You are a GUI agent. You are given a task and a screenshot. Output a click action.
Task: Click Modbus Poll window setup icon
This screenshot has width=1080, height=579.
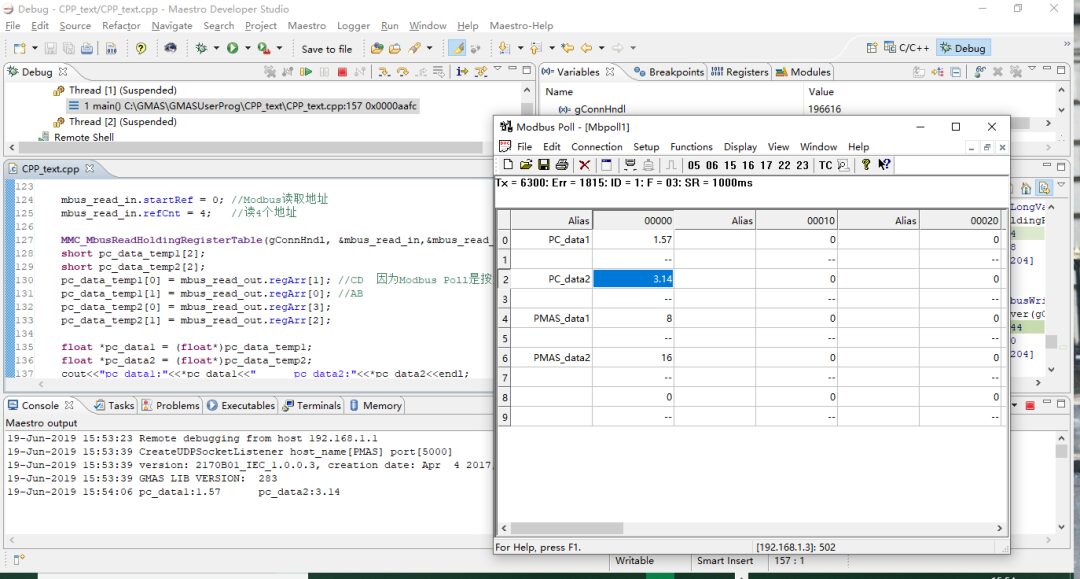(606, 165)
